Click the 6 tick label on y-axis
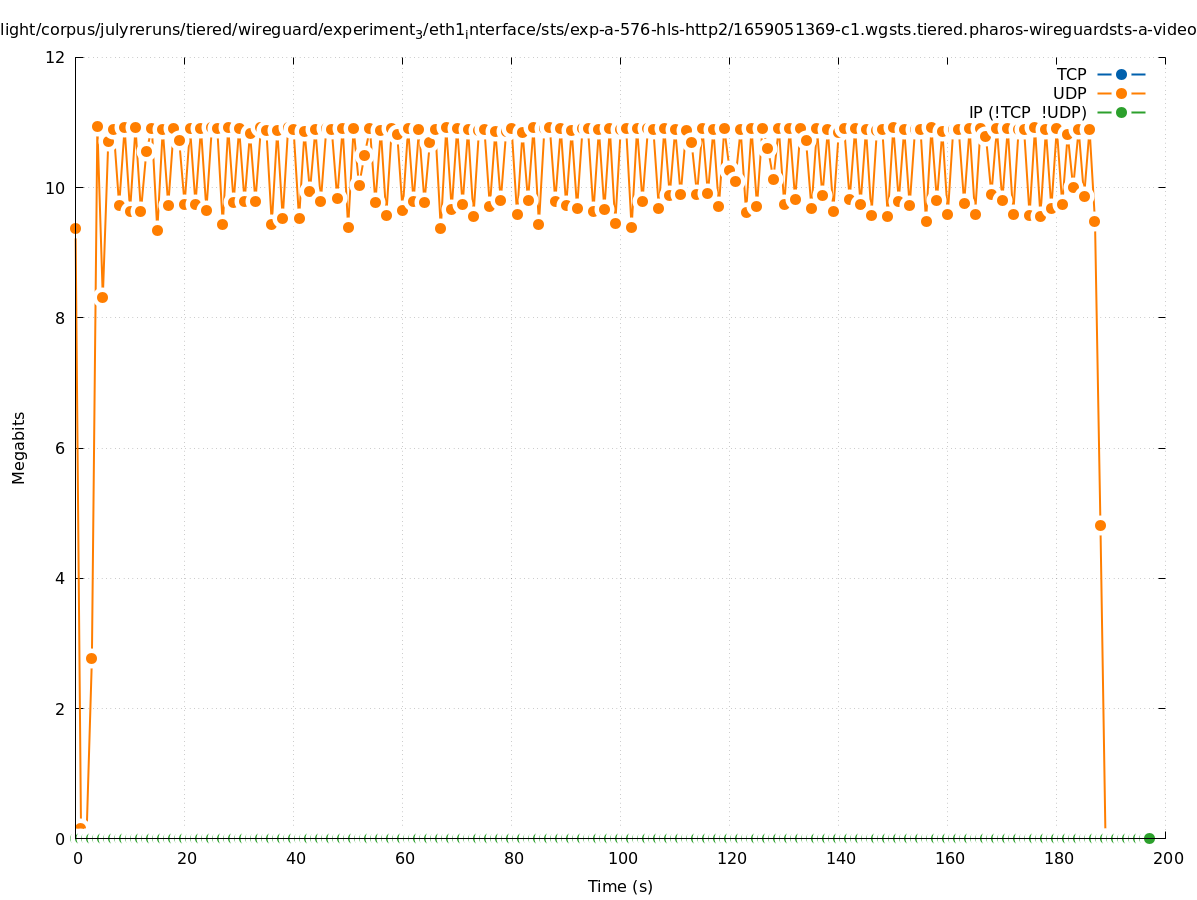The width and height of the screenshot is (1197, 900). pyautogui.click(x=60, y=448)
